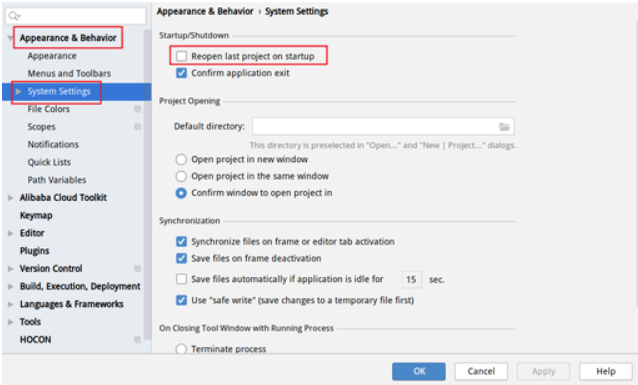The width and height of the screenshot is (638, 385).
Task: Expand the Alibaba Cloud Toolkit node
Action: (x=11, y=198)
